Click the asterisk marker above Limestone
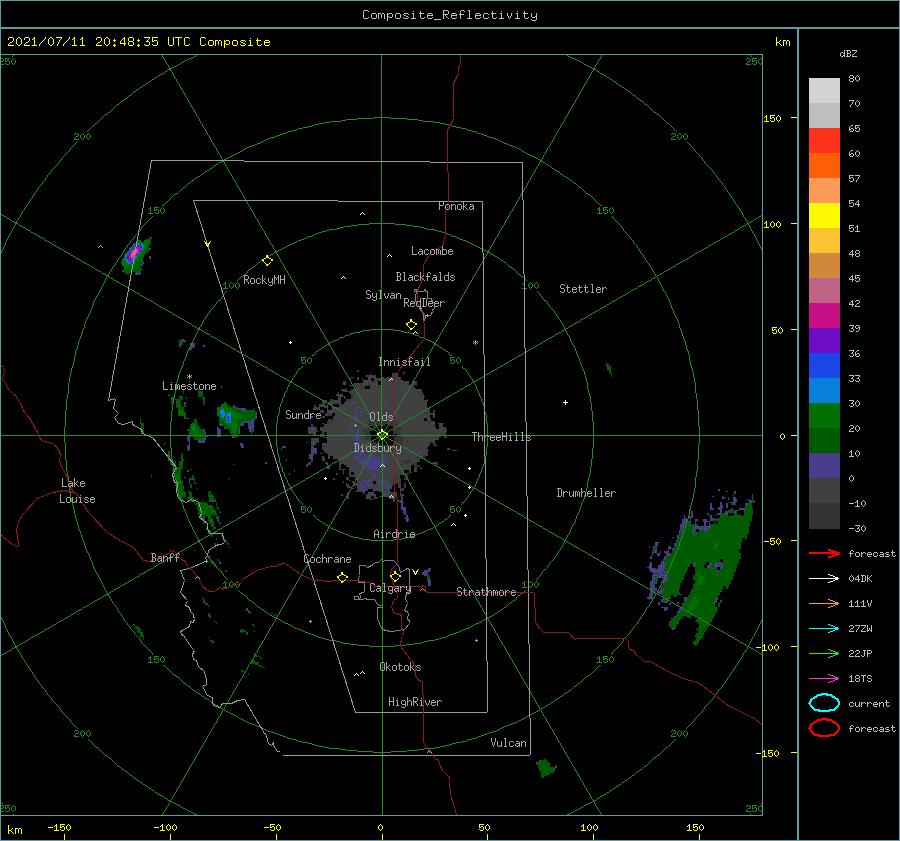 pyautogui.click(x=189, y=377)
